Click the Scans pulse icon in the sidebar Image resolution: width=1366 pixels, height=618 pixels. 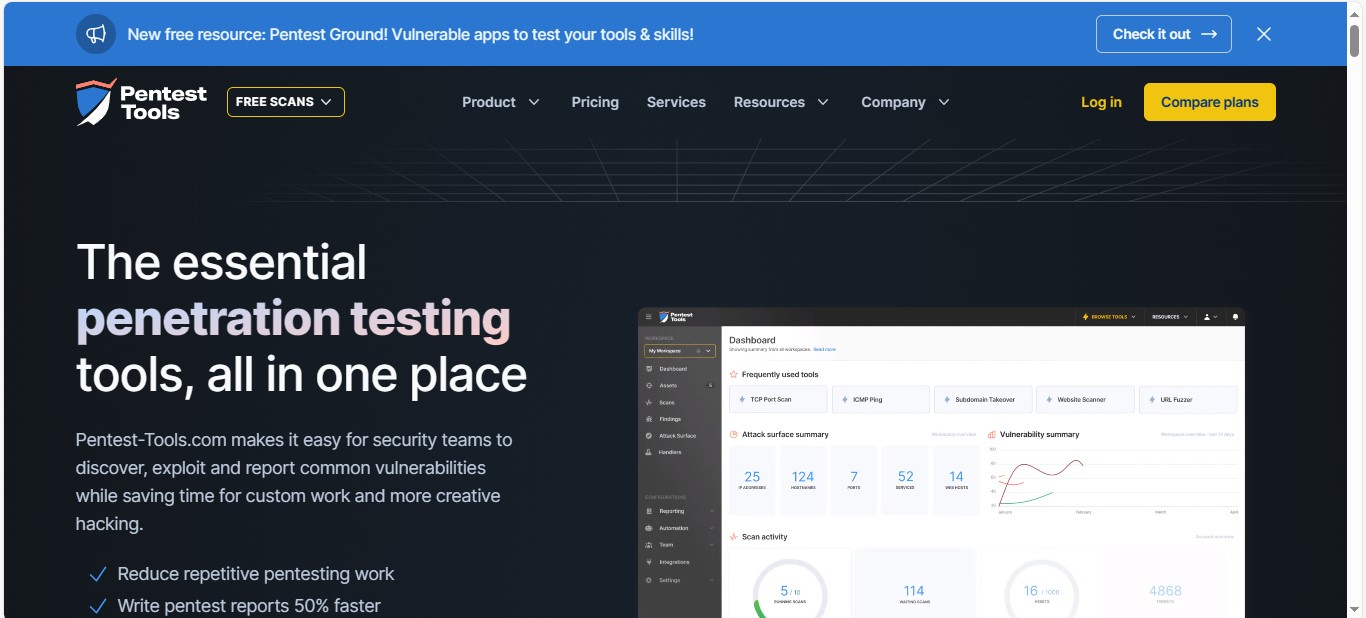(649, 402)
